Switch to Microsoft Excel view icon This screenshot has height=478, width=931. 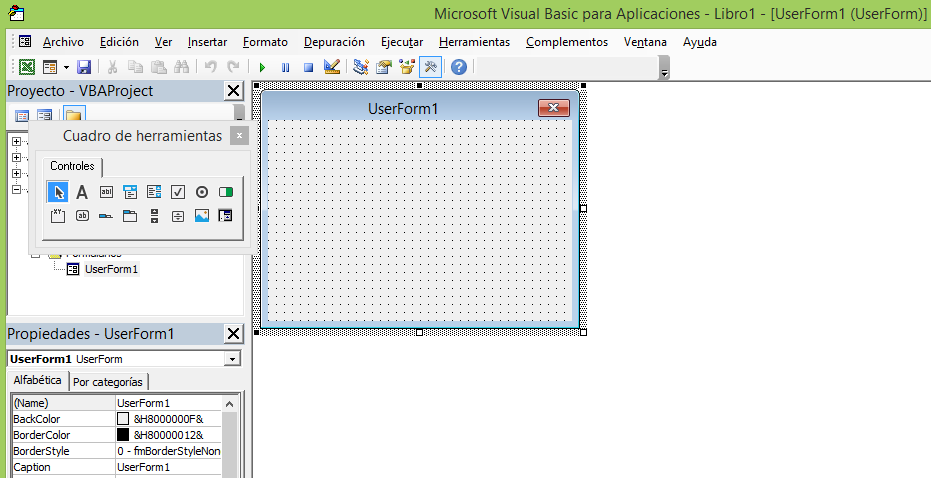point(27,67)
